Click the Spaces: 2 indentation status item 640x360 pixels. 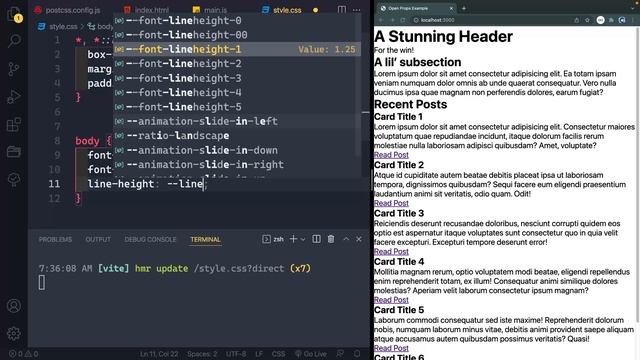pos(202,354)
